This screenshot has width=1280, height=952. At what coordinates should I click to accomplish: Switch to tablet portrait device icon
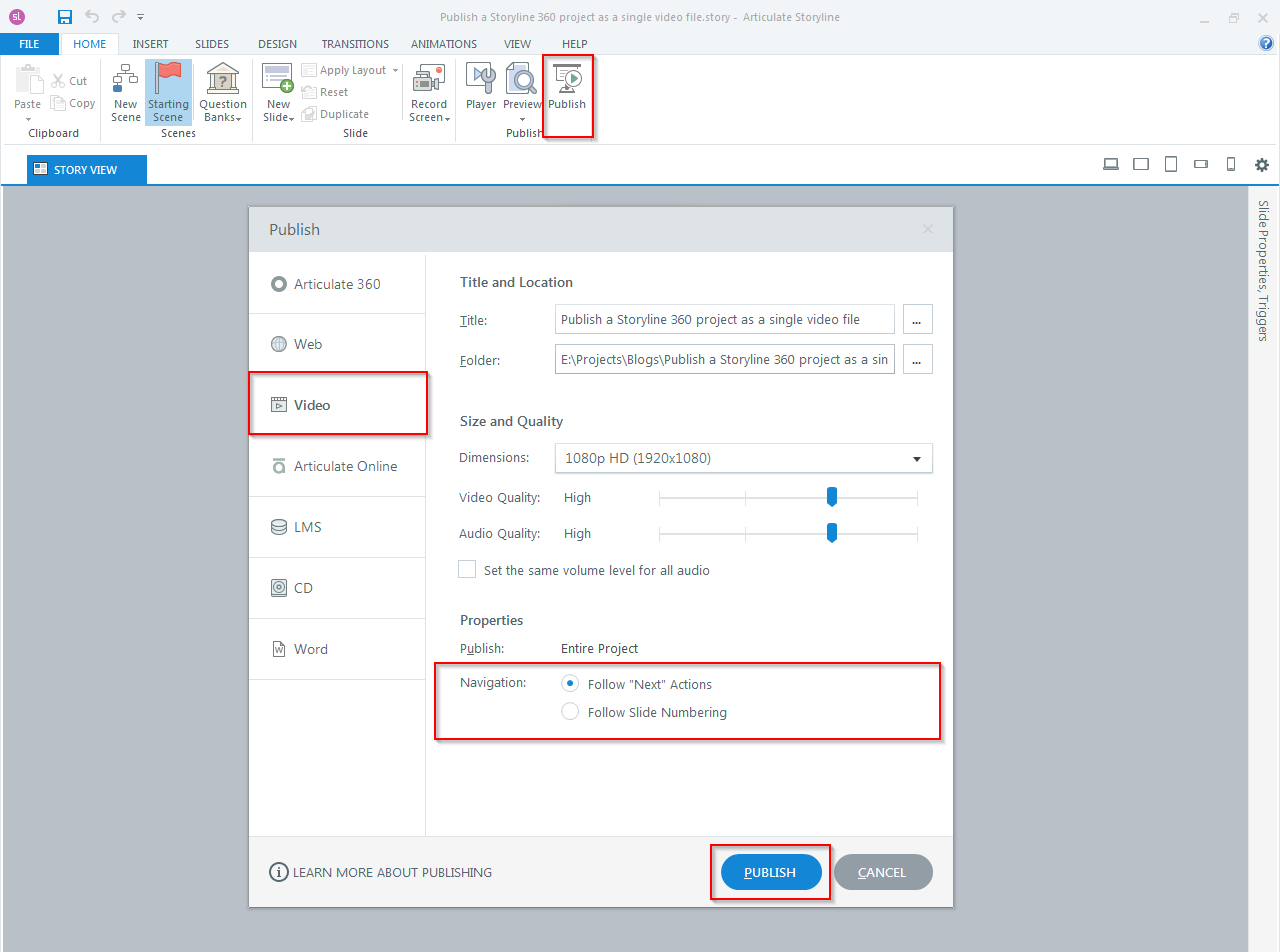pos(1171,165)
